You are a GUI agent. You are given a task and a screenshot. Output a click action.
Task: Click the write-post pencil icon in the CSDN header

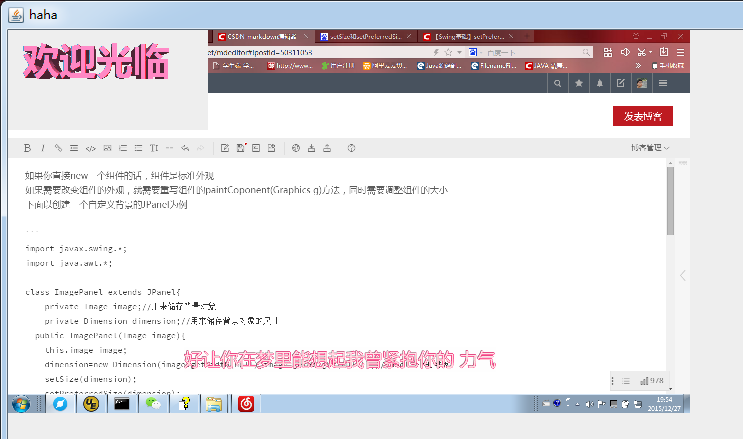[620, 83]
